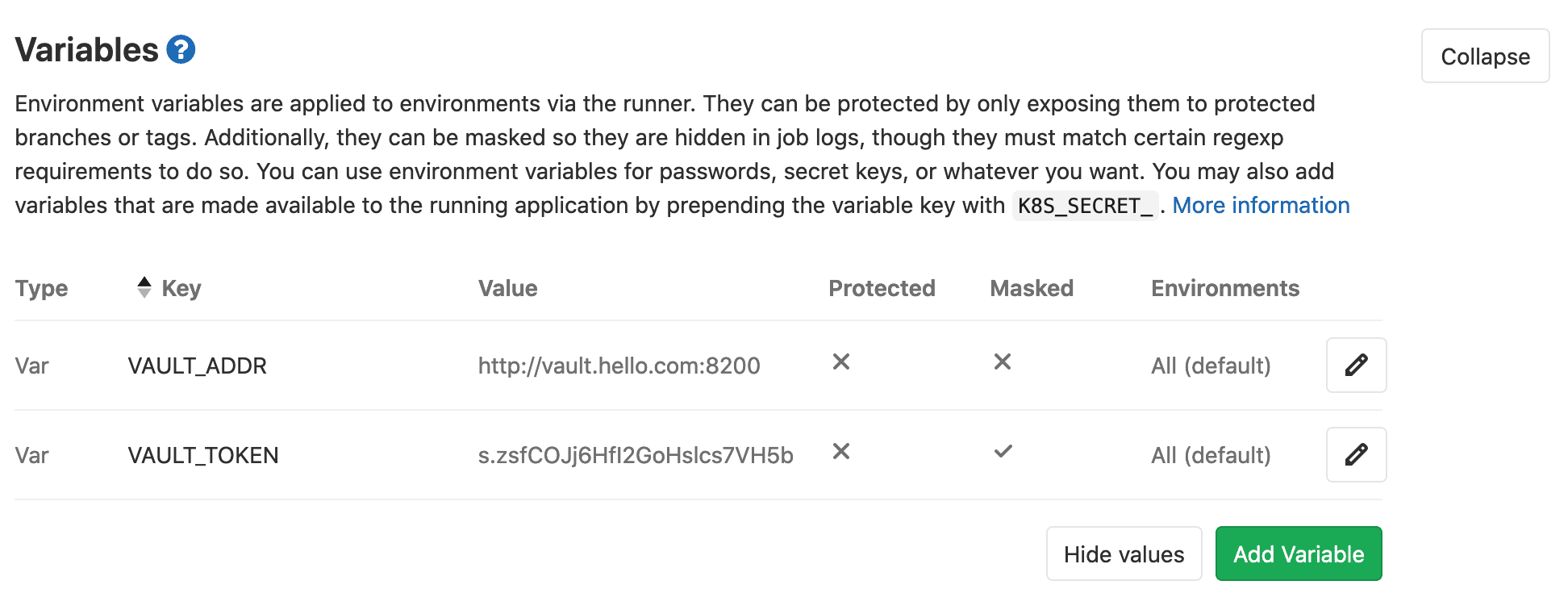Expand Environments selection for VAULT_ADDR

point(1210,366)
